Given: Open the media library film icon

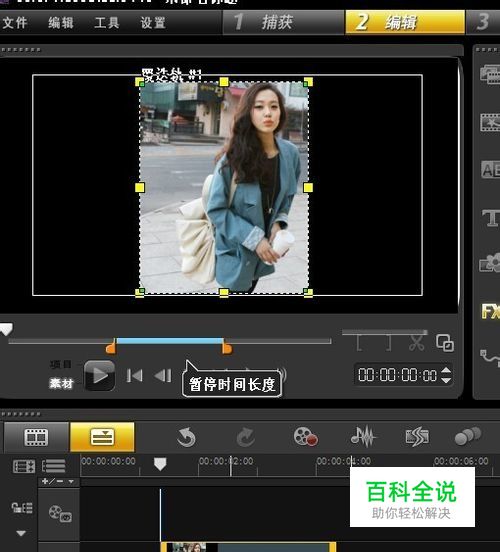Looking at the screenshot, I should 490,74.
